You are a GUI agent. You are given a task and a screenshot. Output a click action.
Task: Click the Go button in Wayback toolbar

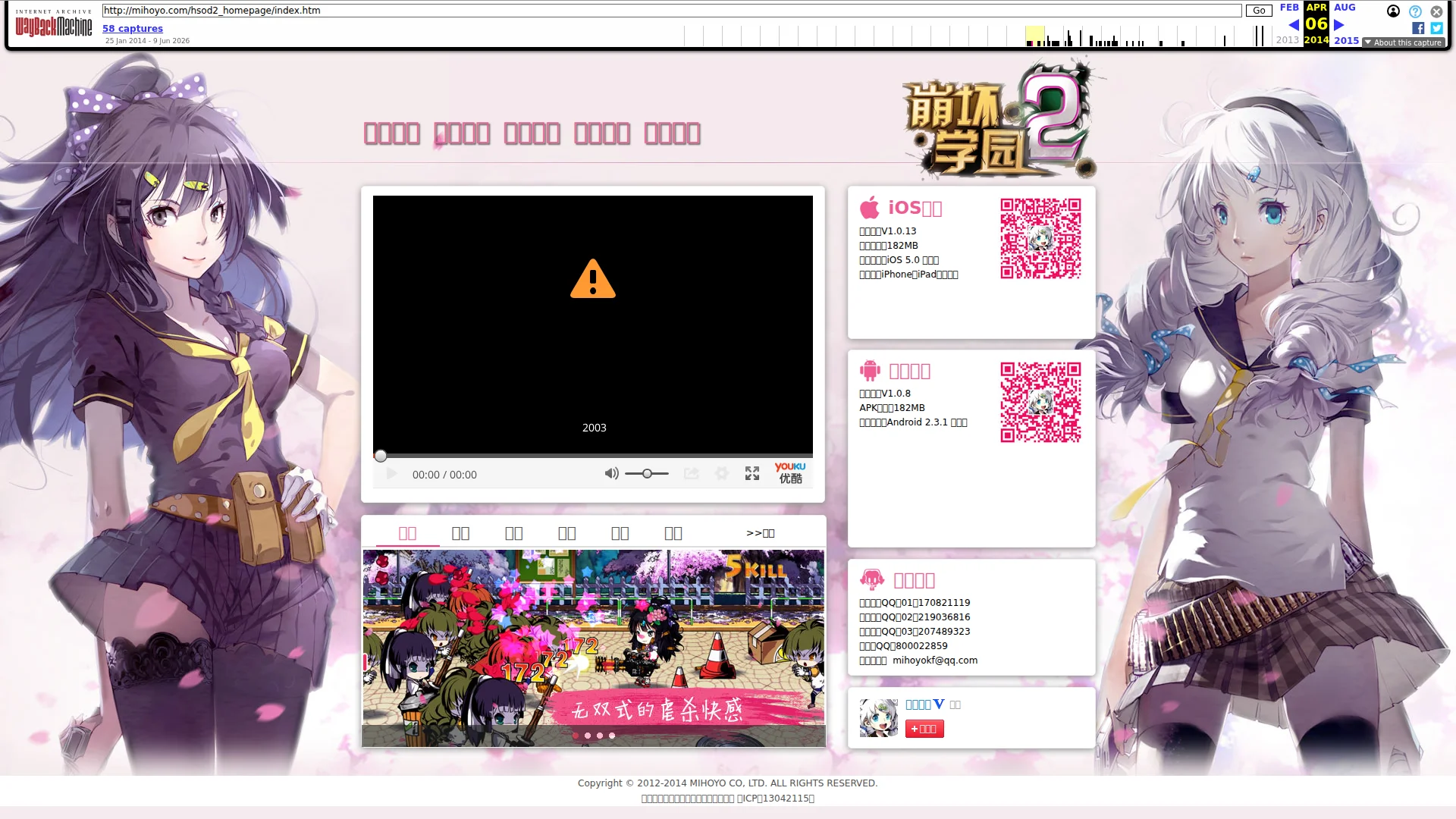(x=1259, y=11)
